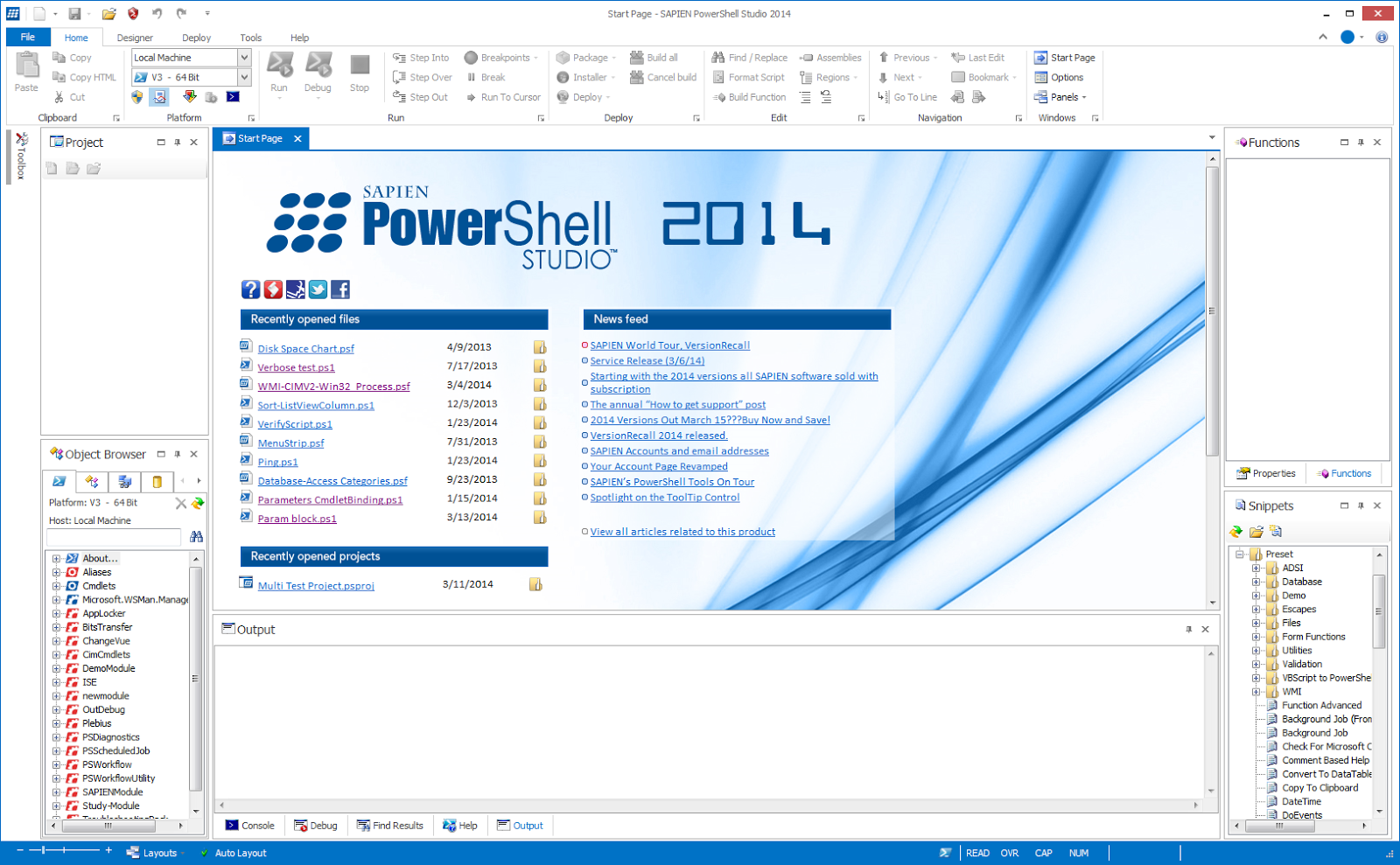Image resolution: width=1400 pixels, height=865 pixels.
Task: Toggle auto-hide pin on Functions panel
Action: click(1361, 142)
